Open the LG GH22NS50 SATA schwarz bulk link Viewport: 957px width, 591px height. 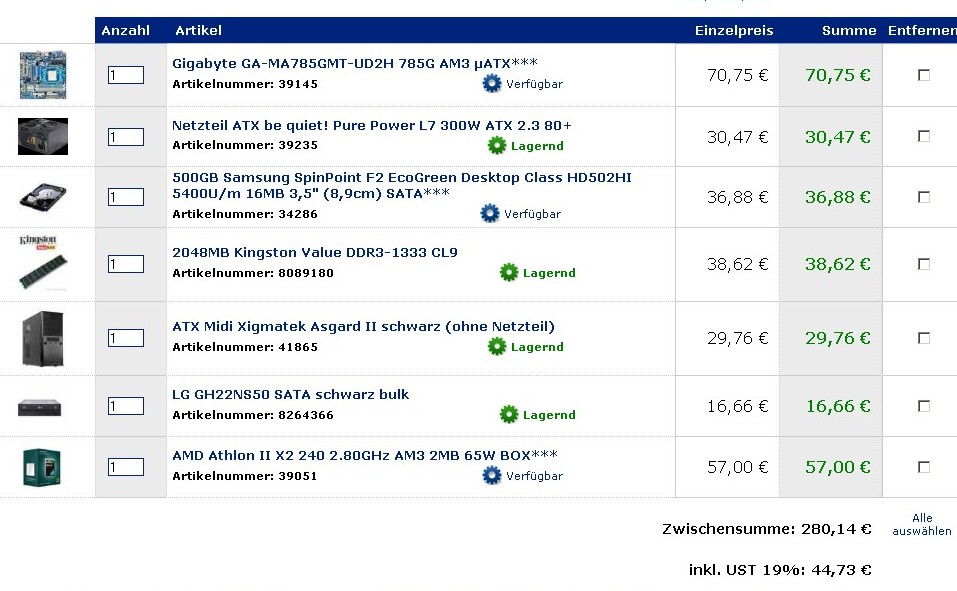tap(291, 394)
